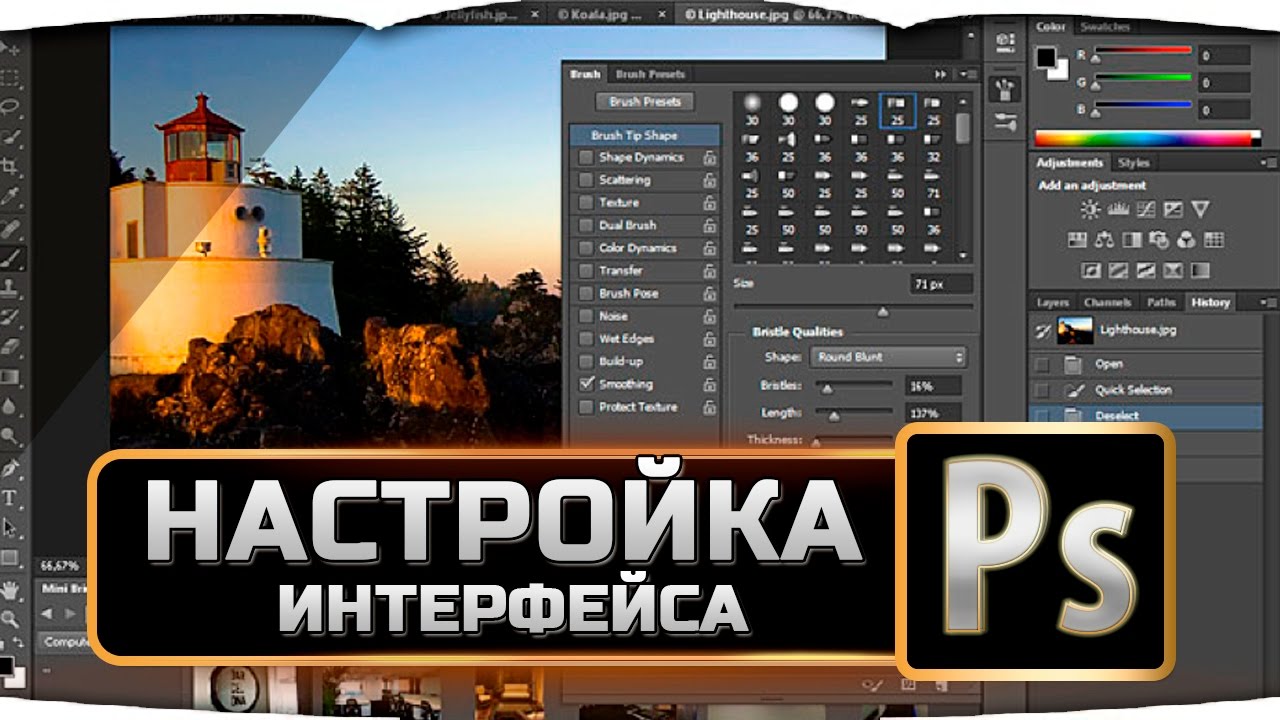Select the Eyedropper tool
The height and width of the screenshot is (720, 1280).
(11, 196)
